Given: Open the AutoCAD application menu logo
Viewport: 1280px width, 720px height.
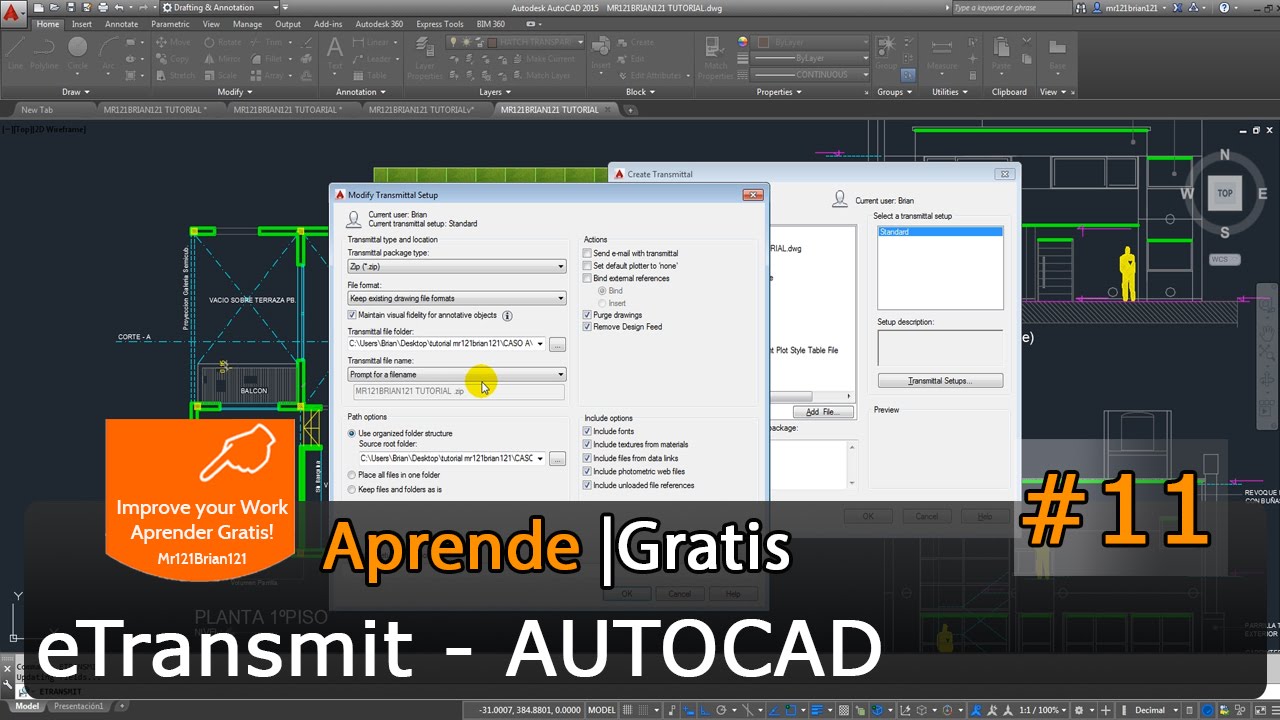Looking at the screenshot, I should 13,13.
